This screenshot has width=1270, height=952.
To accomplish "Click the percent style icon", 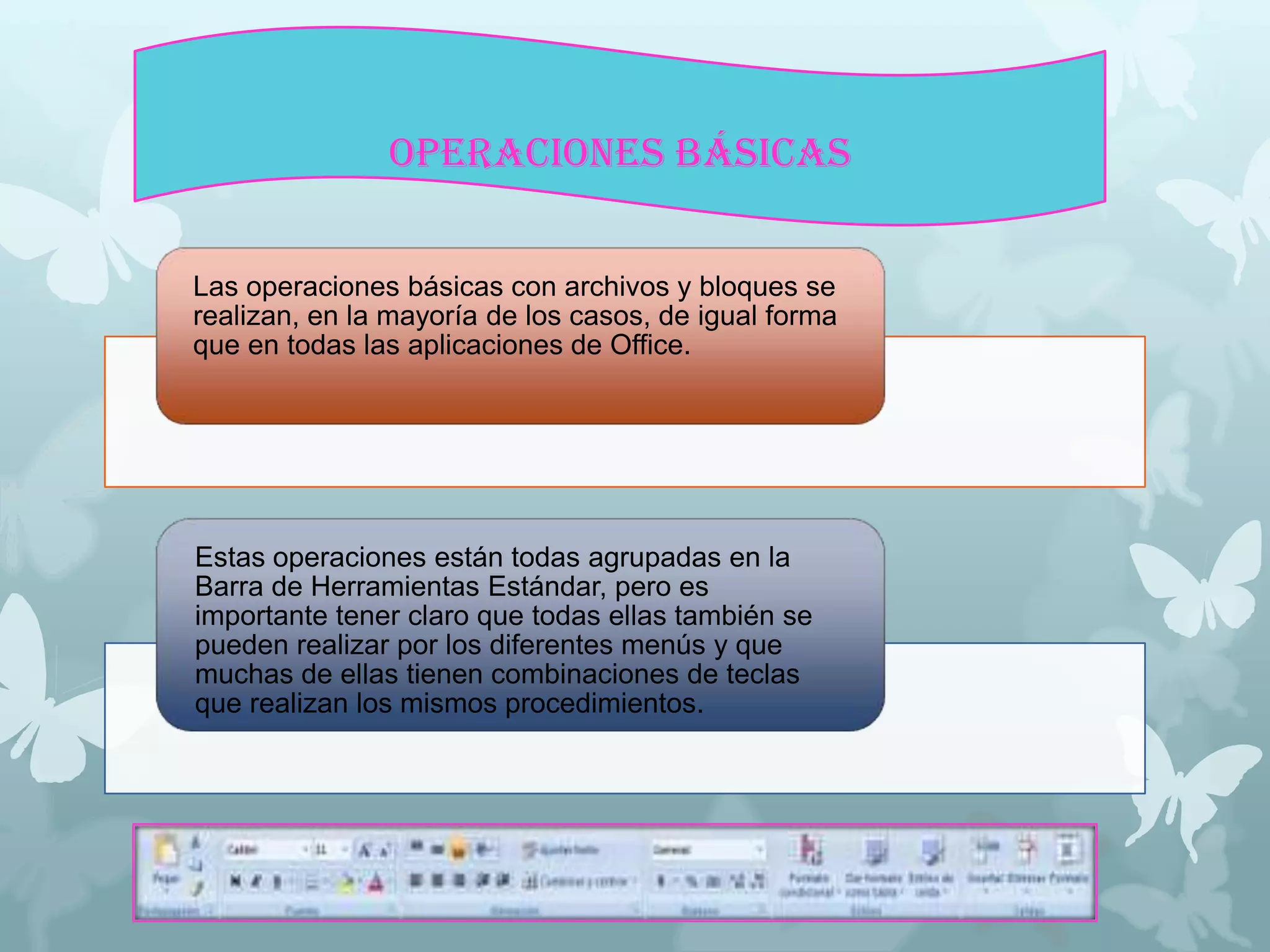I will click(693, 881).
